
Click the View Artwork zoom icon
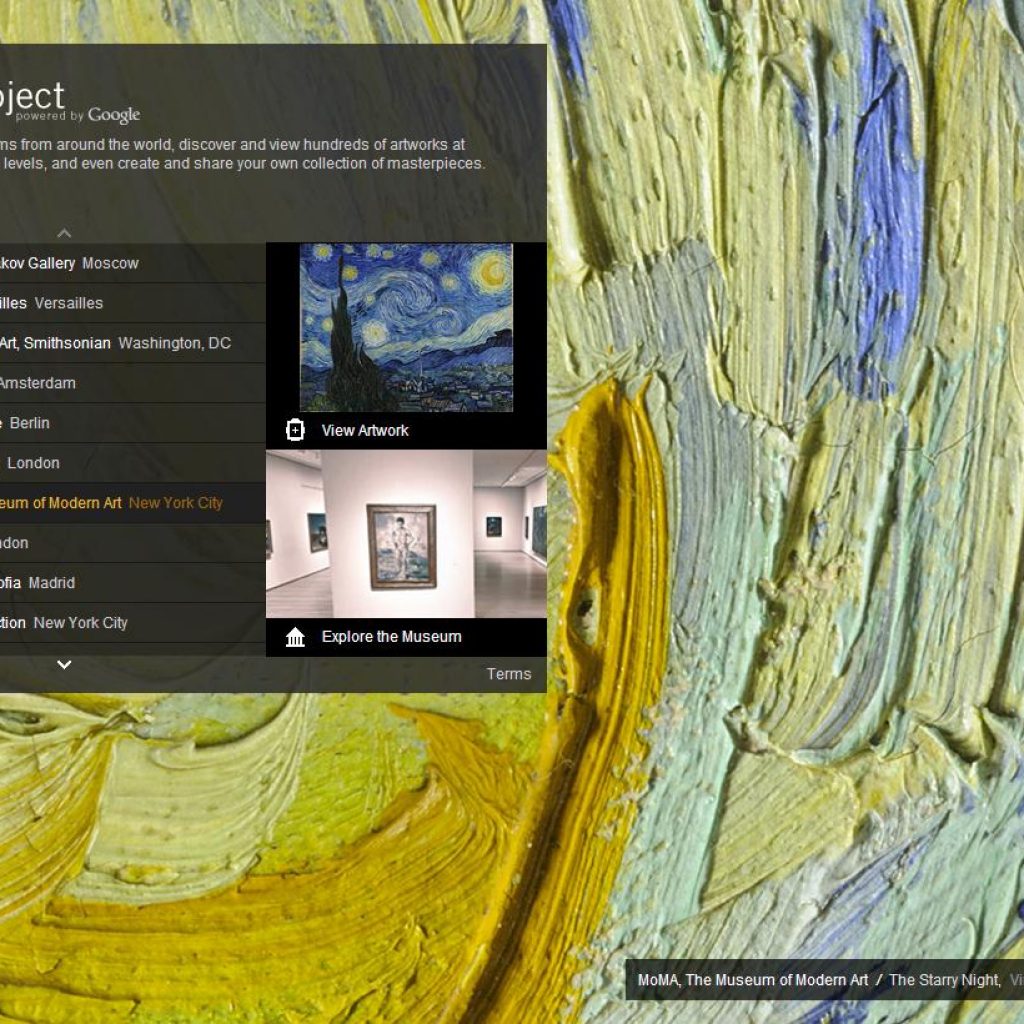click(295, 430)
